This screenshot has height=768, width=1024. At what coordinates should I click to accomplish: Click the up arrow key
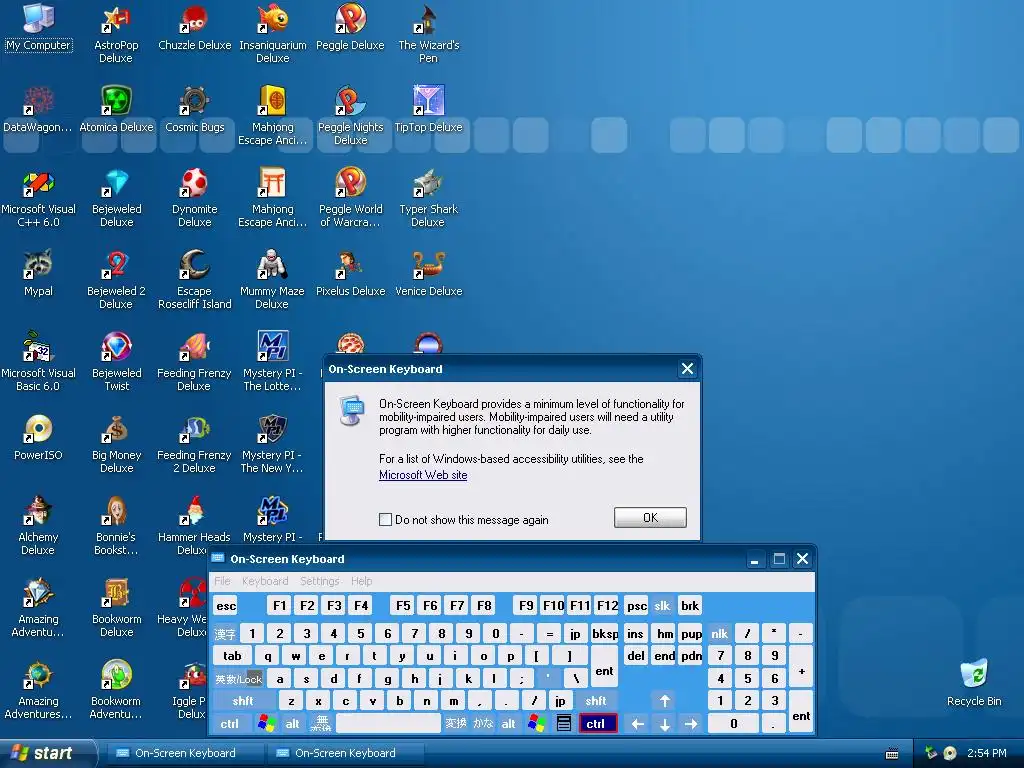(x=665, y=701)
